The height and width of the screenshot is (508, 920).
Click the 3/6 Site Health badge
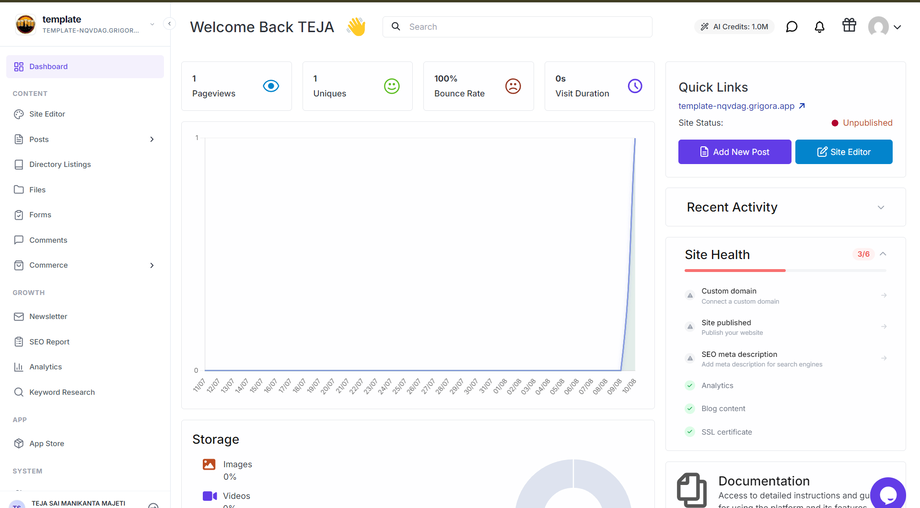click(863, 254)
